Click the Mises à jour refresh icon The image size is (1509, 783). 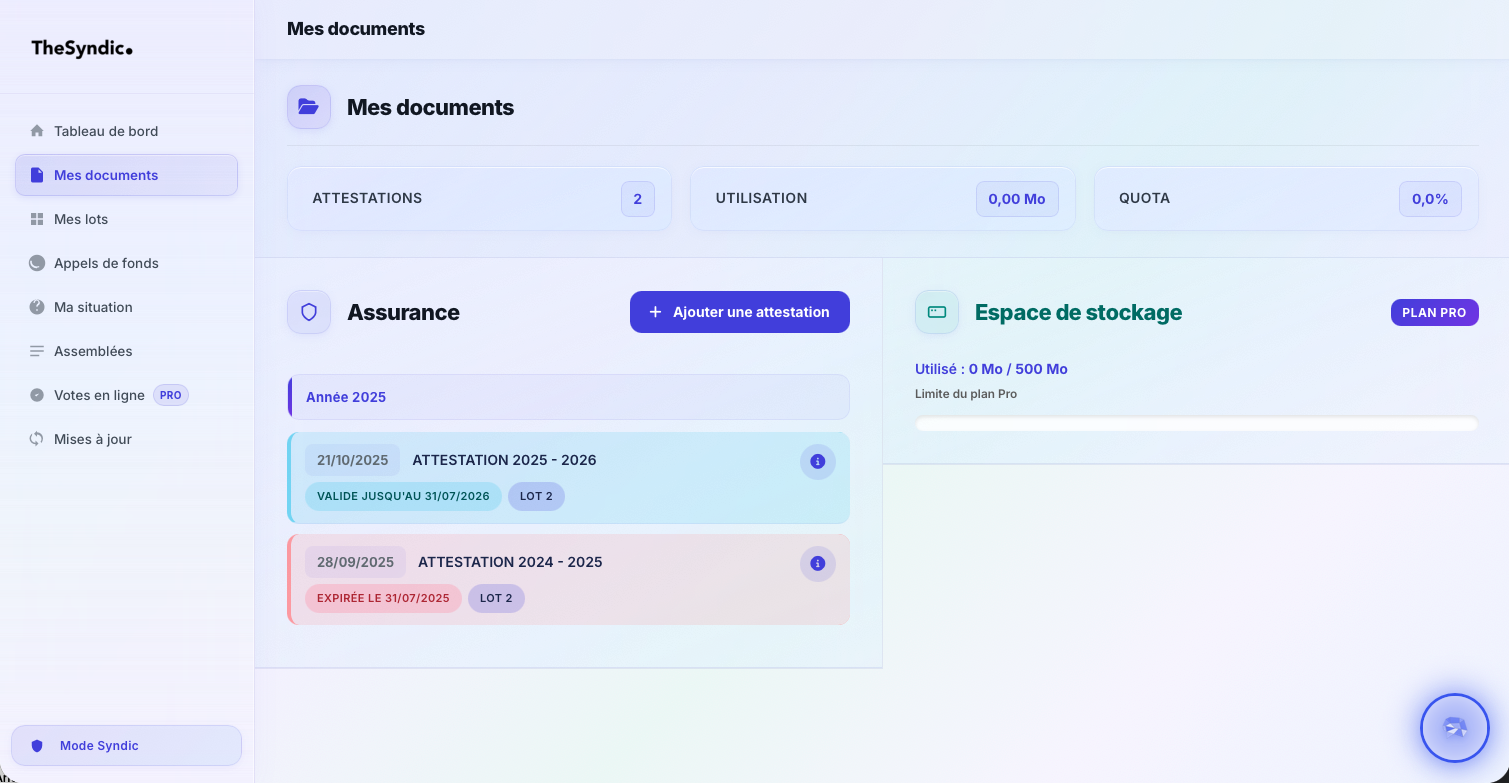pos(37,439)
